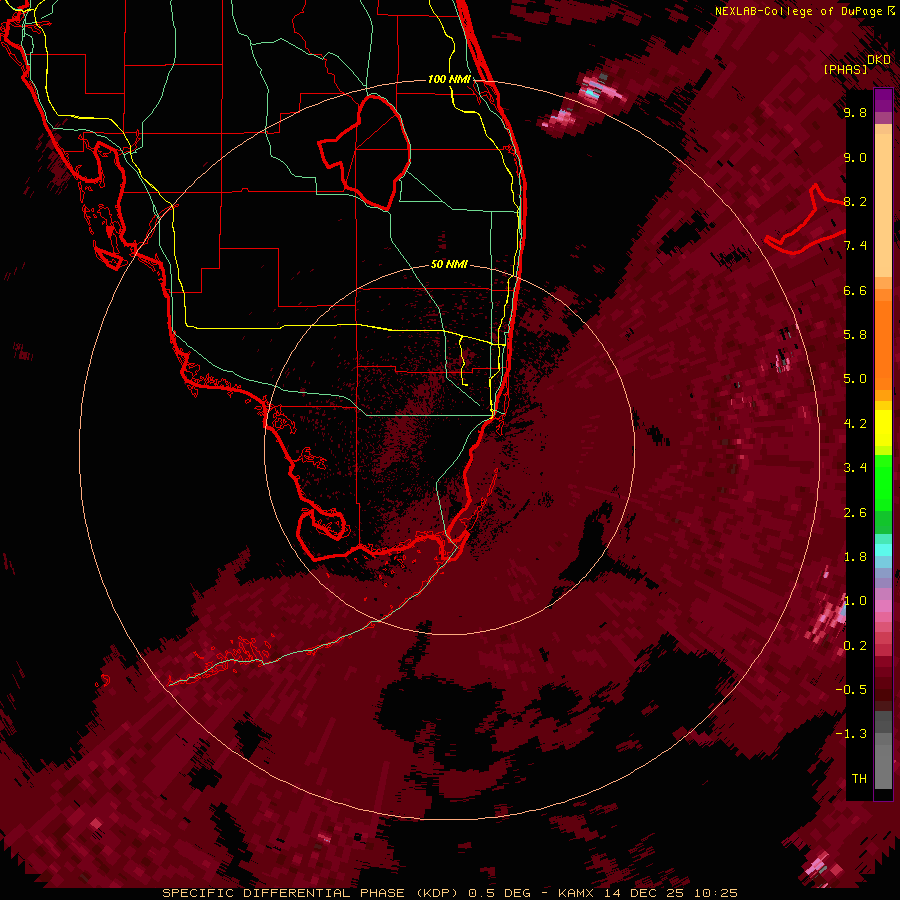
Task: Click the 0.2 value on color scale
Action: (855, 646)
